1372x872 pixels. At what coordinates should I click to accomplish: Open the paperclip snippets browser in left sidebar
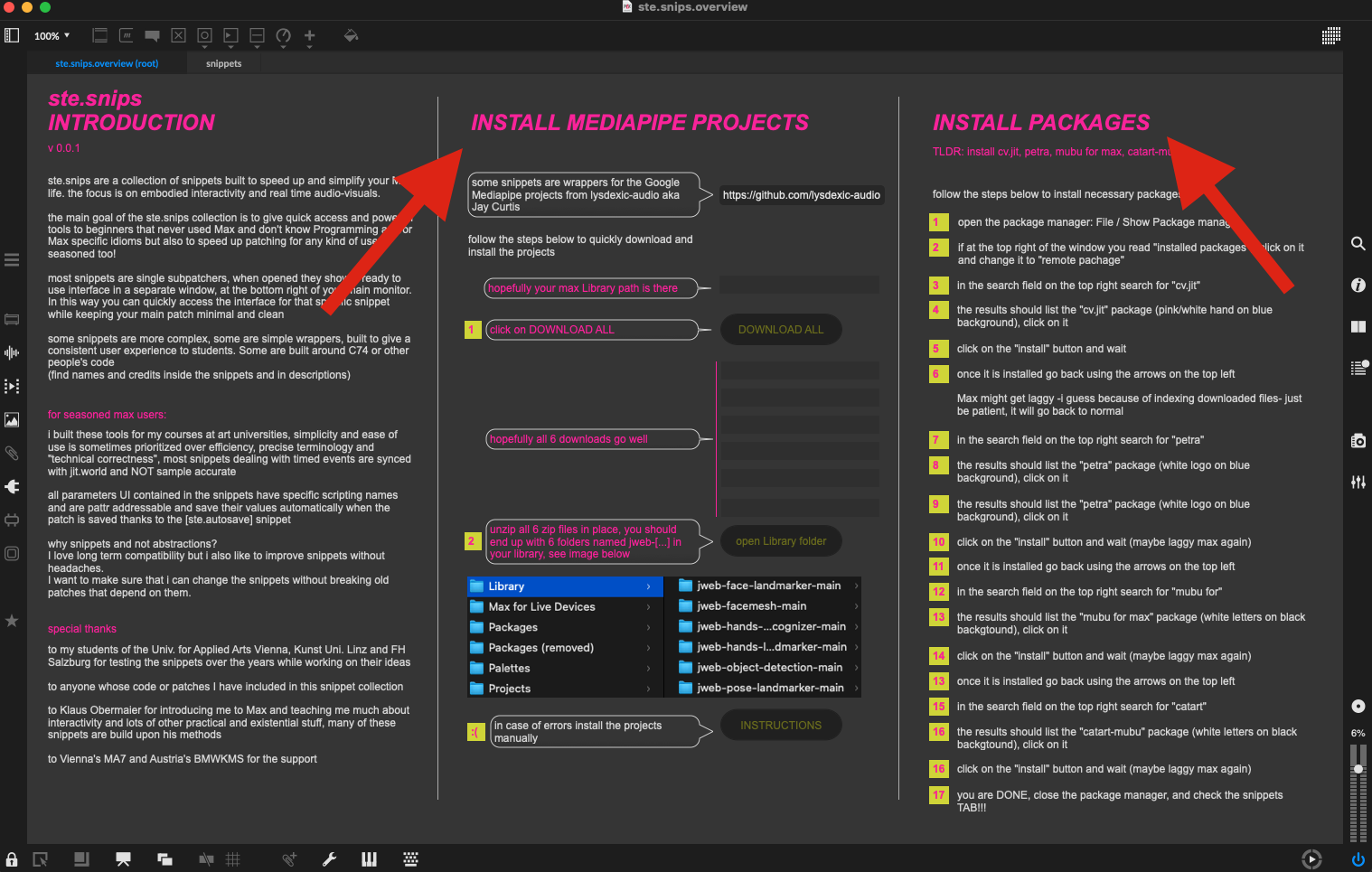(x=12, y=453)
